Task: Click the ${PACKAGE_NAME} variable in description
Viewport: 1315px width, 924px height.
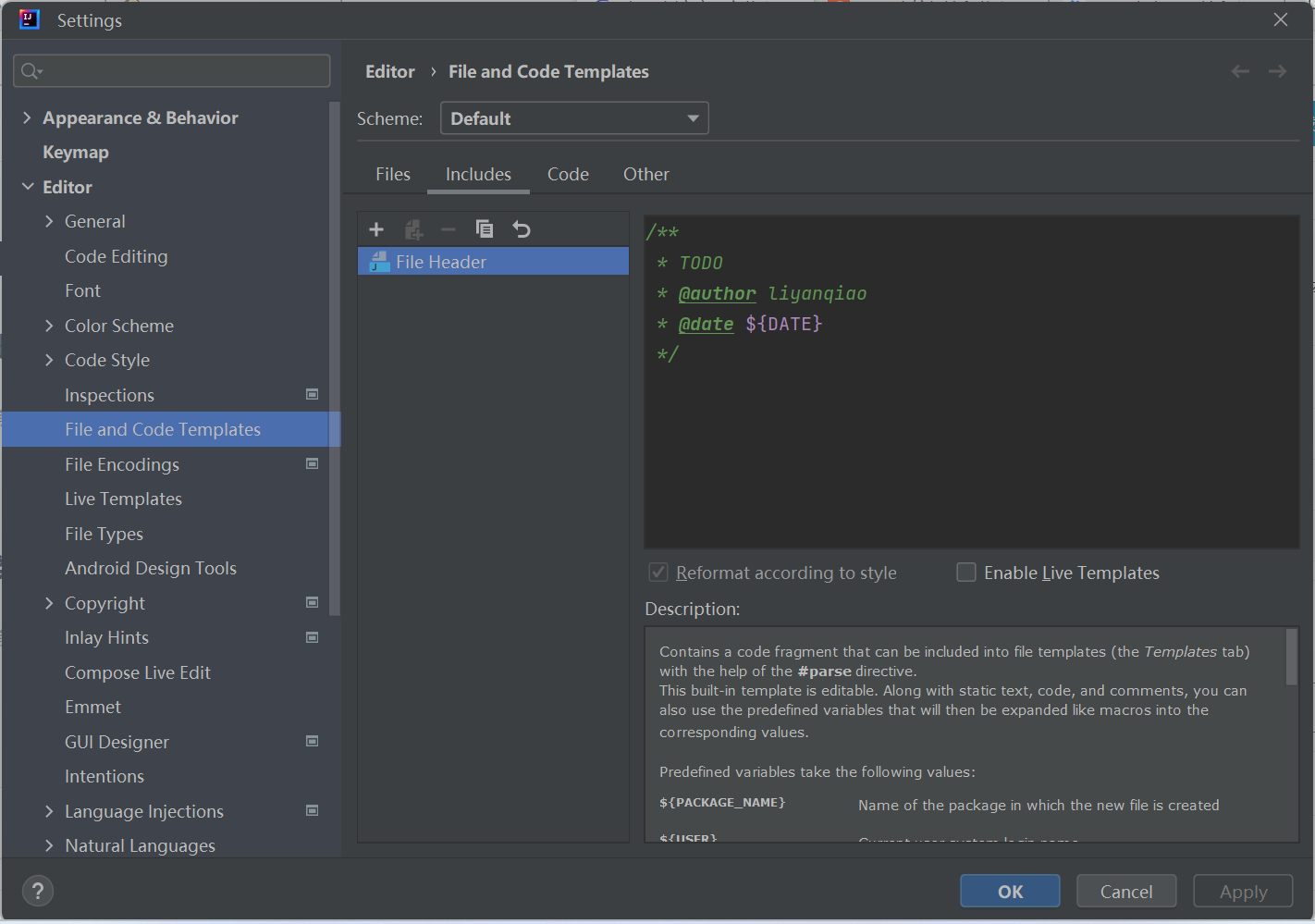Action: [722, 802]
